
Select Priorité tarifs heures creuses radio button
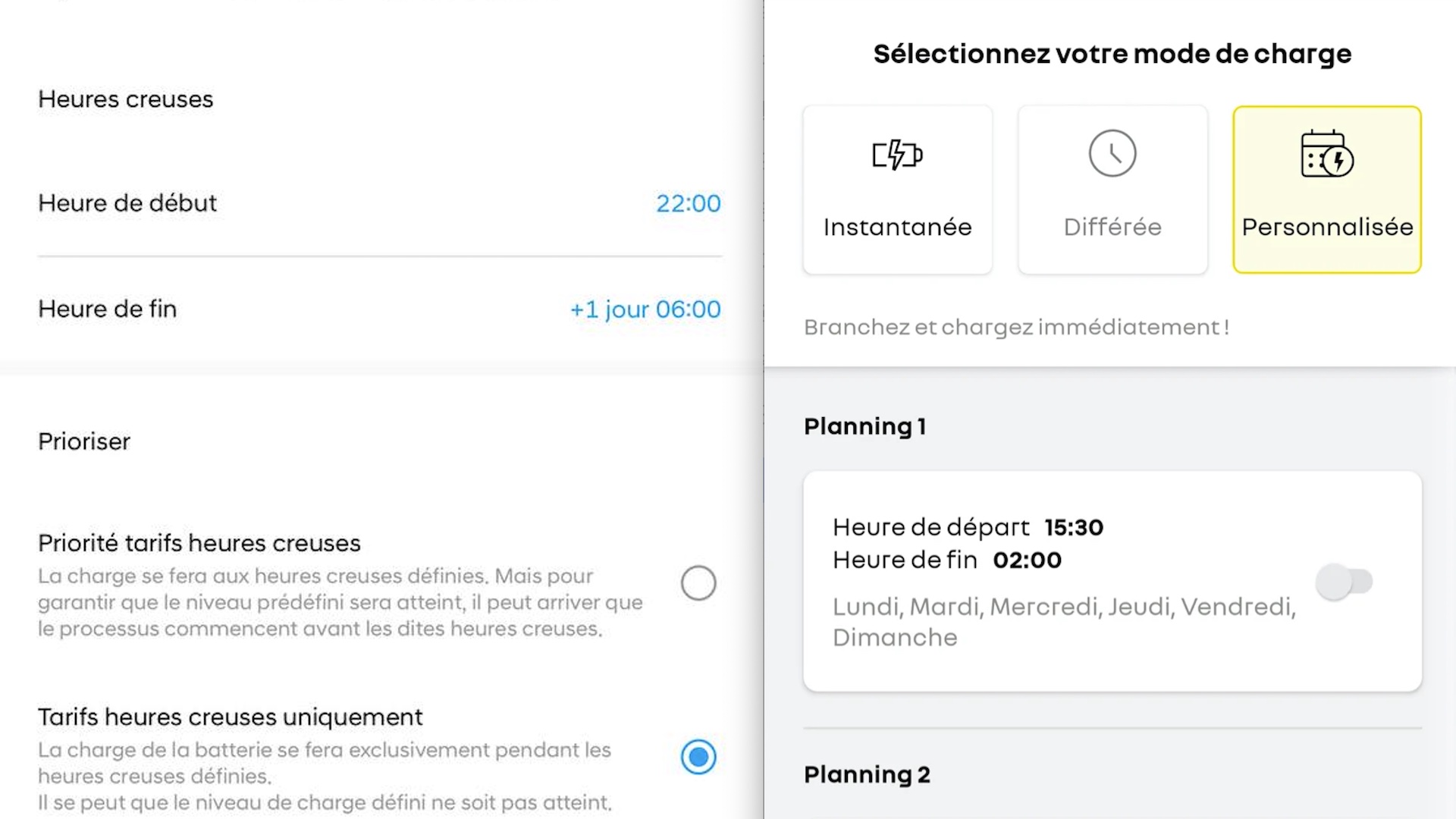pyautogui.click(x=698, y=583)
